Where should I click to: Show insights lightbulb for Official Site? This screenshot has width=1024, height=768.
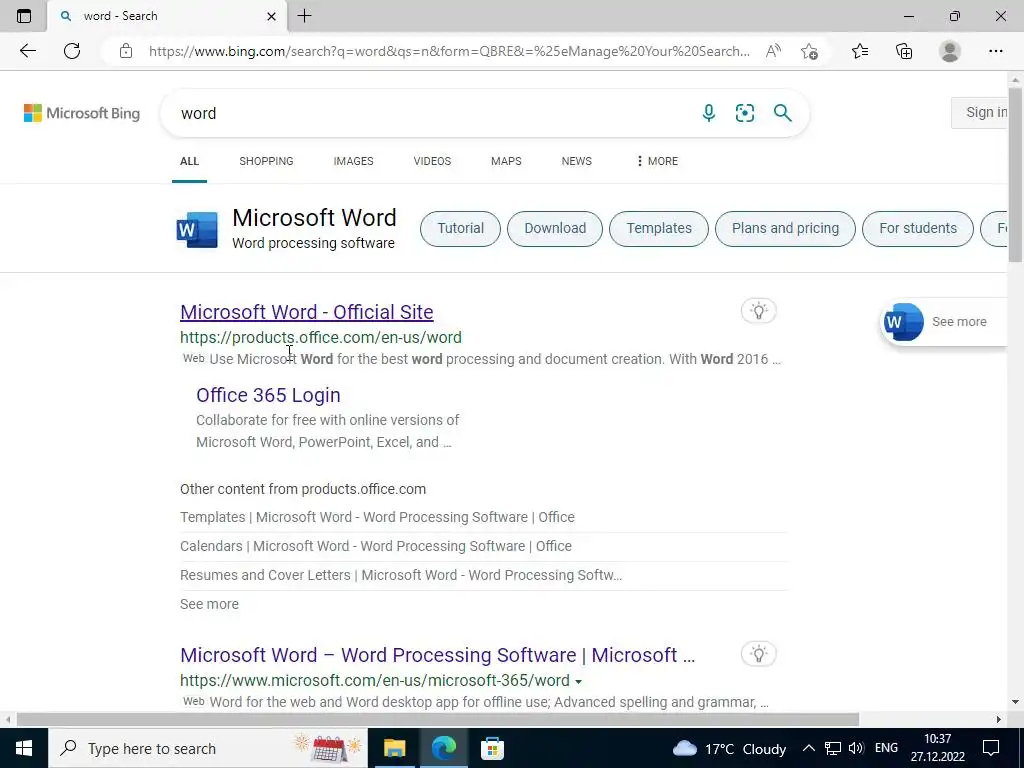click(x=758, y=311)
